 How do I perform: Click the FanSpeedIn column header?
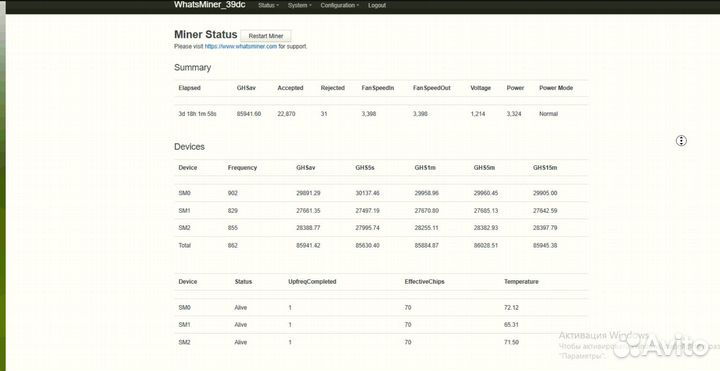[377, 88]
